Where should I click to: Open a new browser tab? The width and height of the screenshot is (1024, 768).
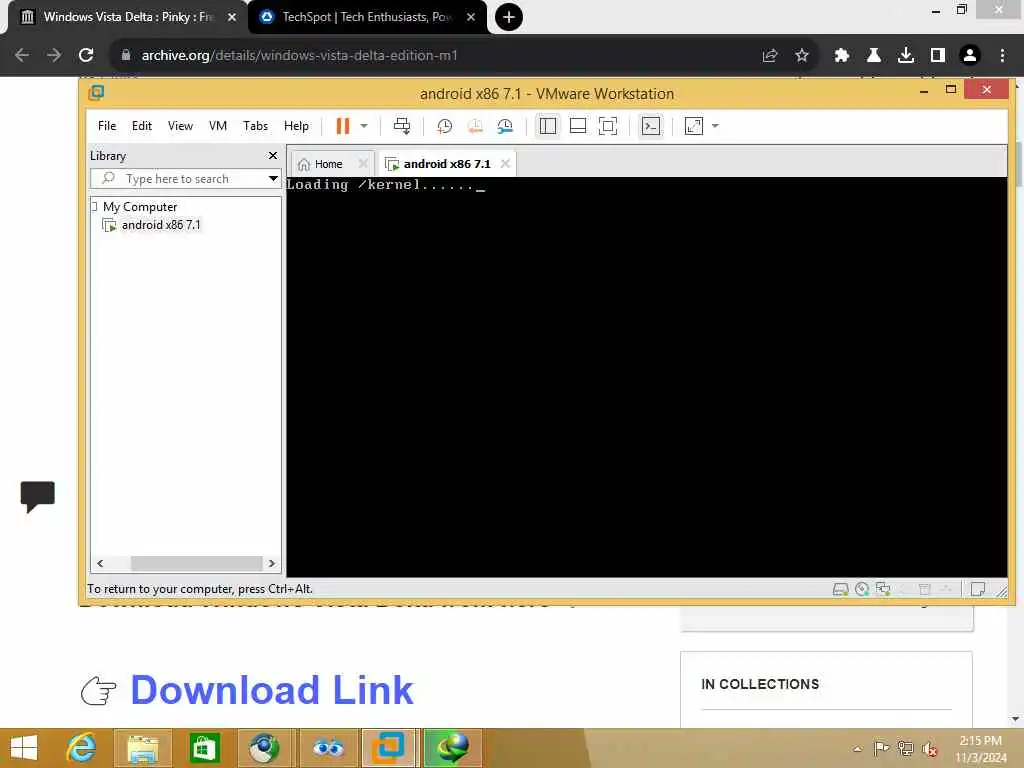point(509,17)
